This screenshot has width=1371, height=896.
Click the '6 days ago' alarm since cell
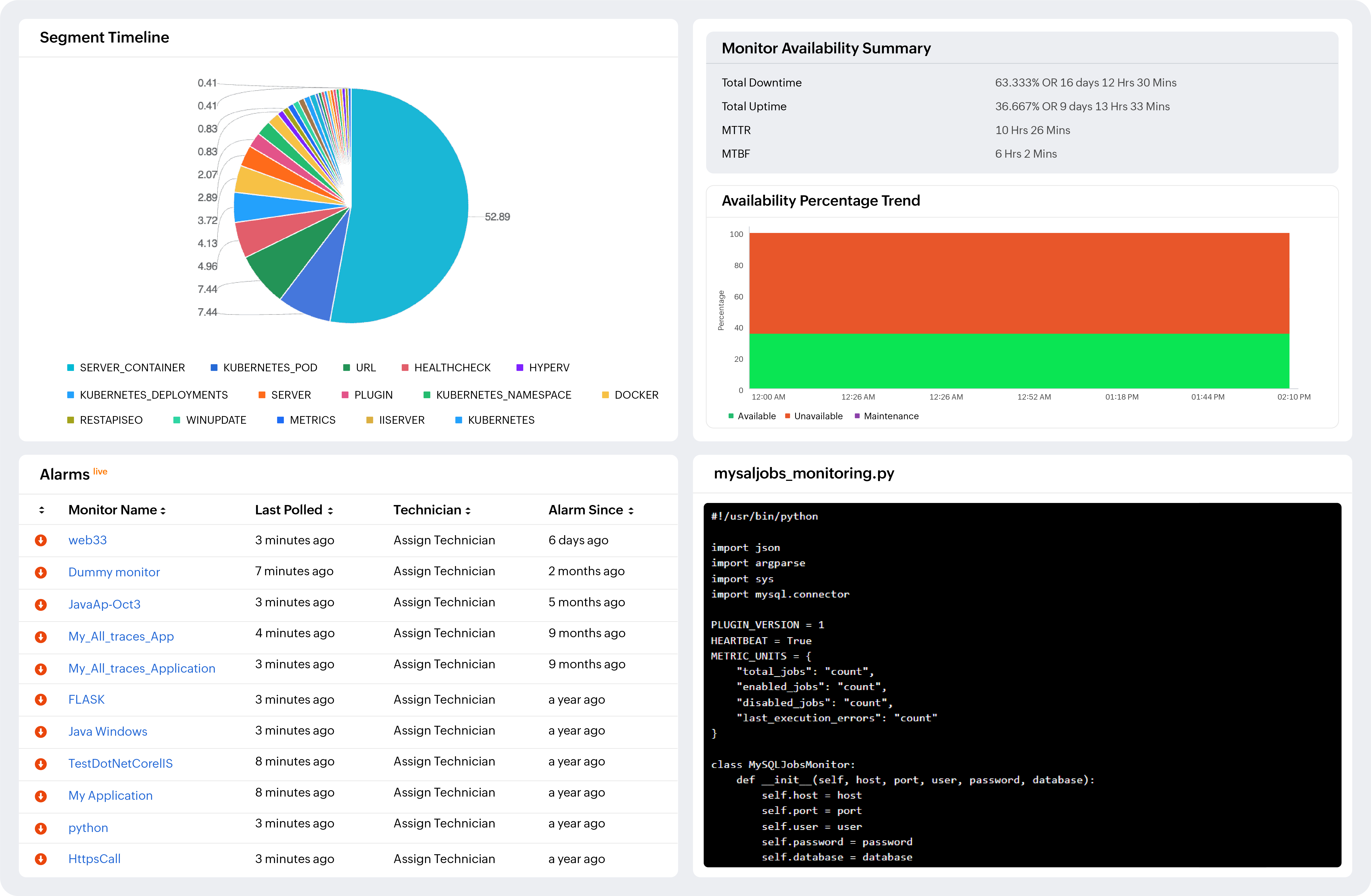[x=578, y=540]
